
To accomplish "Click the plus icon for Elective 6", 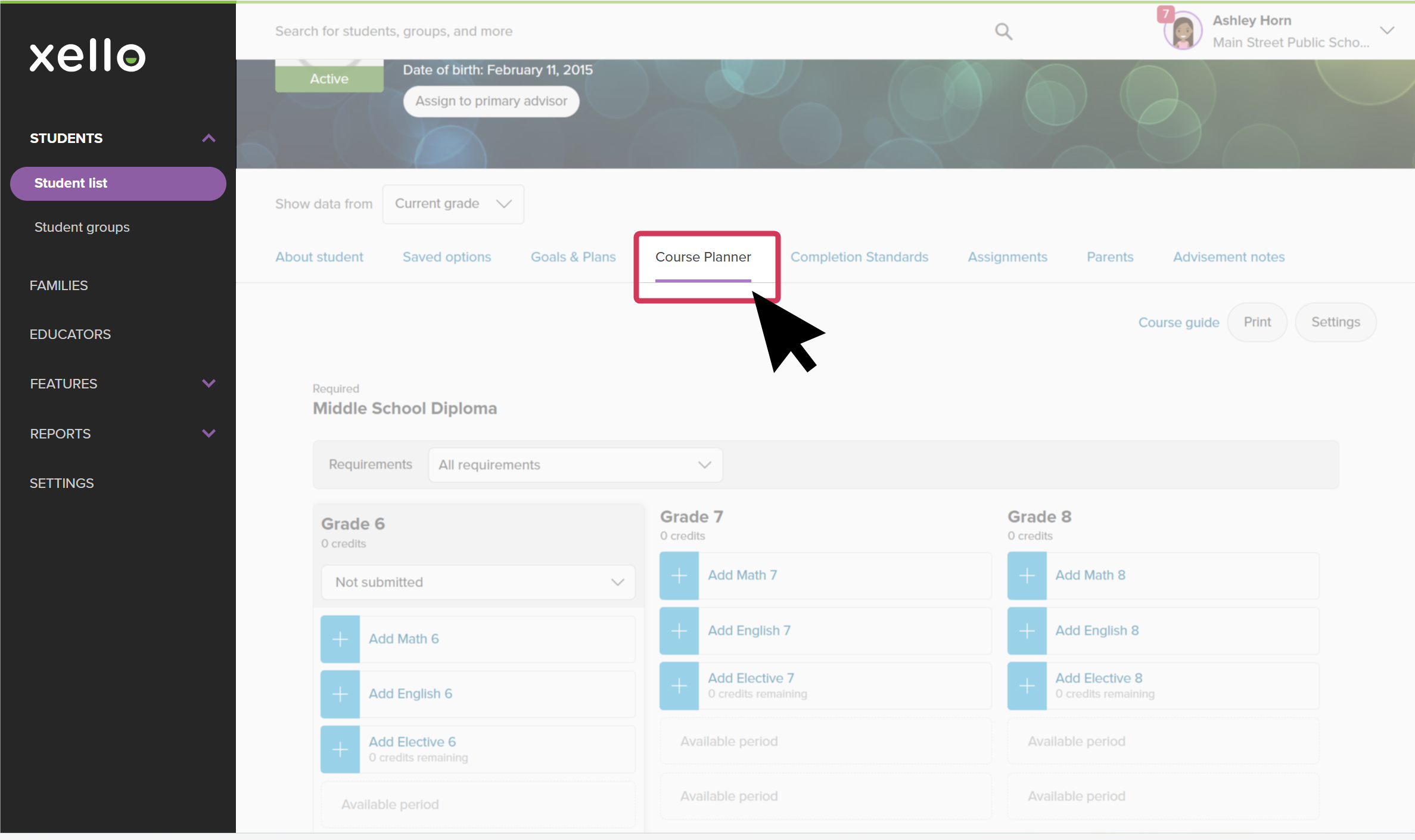I will [x=340, y=749].
